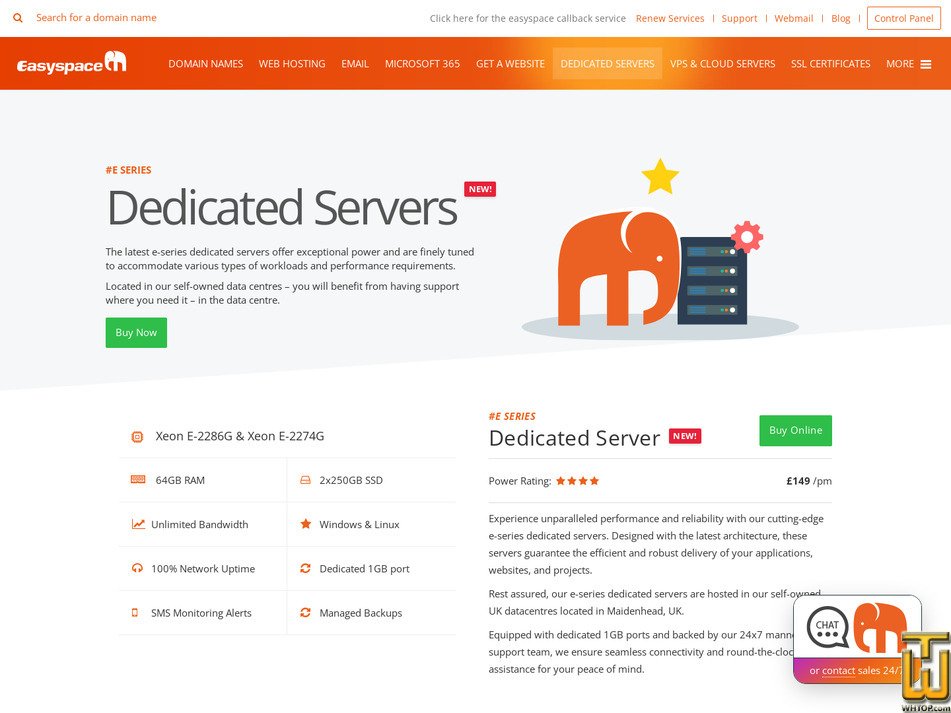Open SSL Certificates menu
951x713 pixels.
point(830,64)
